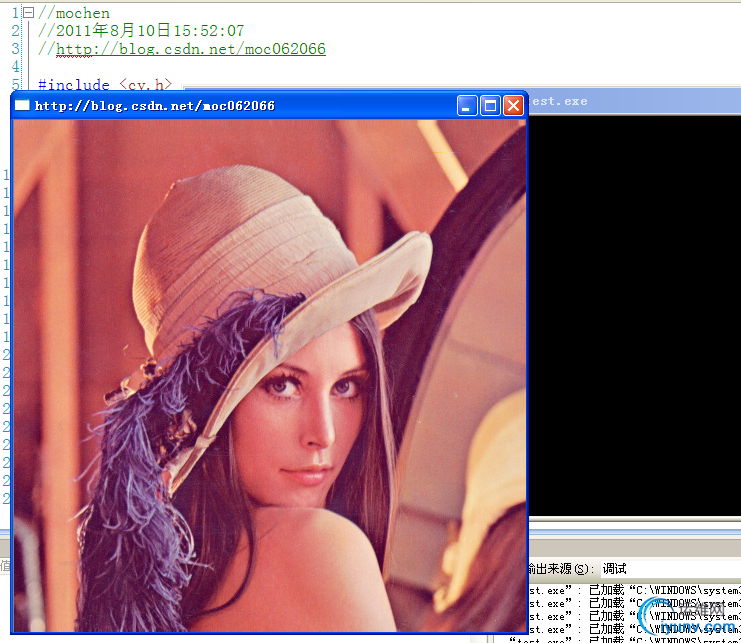
Task: Maximize the image display window
Action: tap(490, 105)
